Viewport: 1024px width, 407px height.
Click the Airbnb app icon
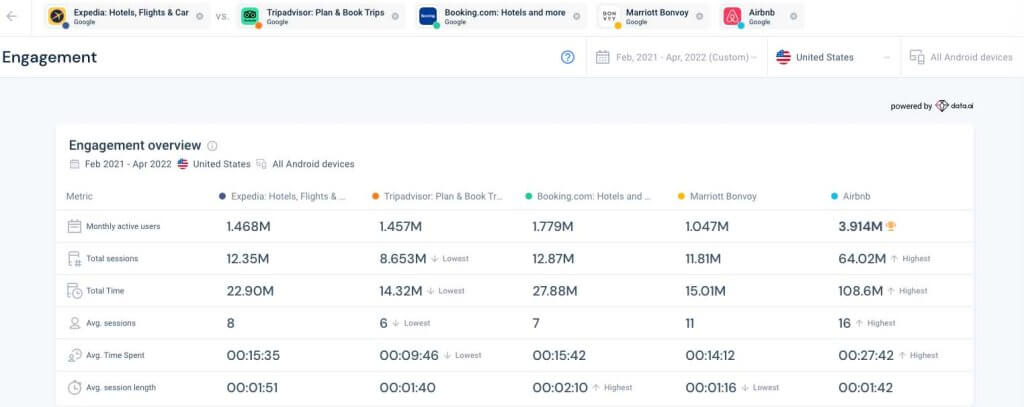(x=732, y=16)
